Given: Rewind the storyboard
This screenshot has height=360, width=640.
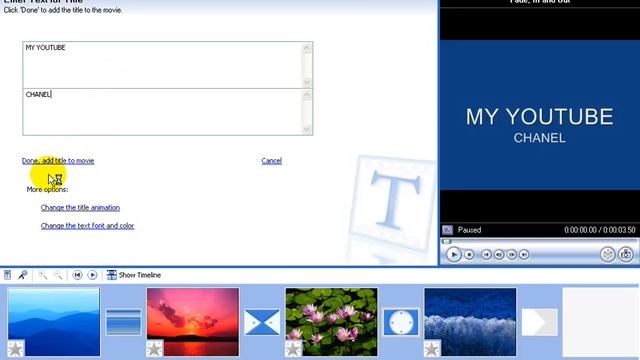Looking at the screenshot, I should click(x=77, y=275).
